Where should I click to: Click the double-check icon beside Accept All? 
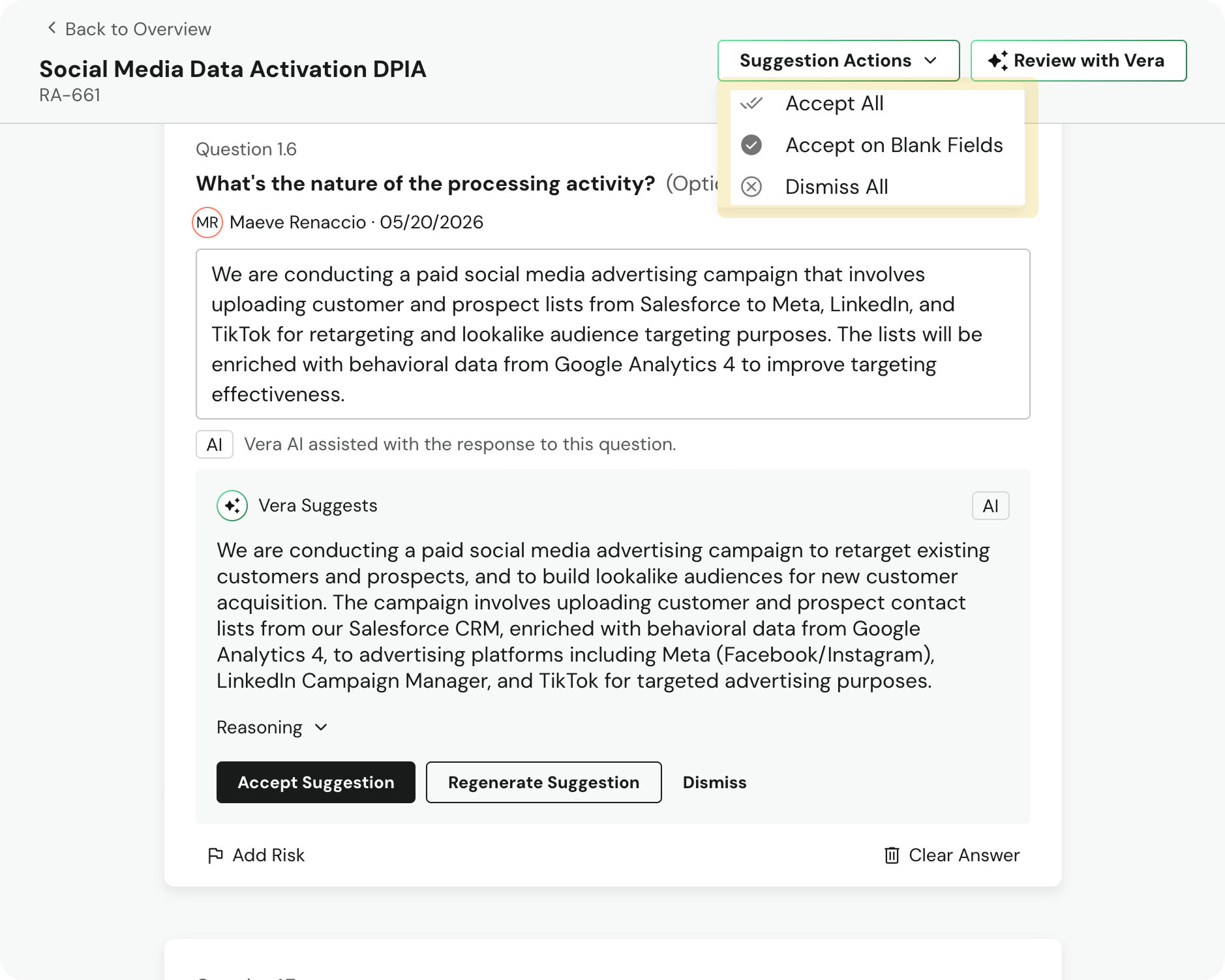[x=751, y=103]
